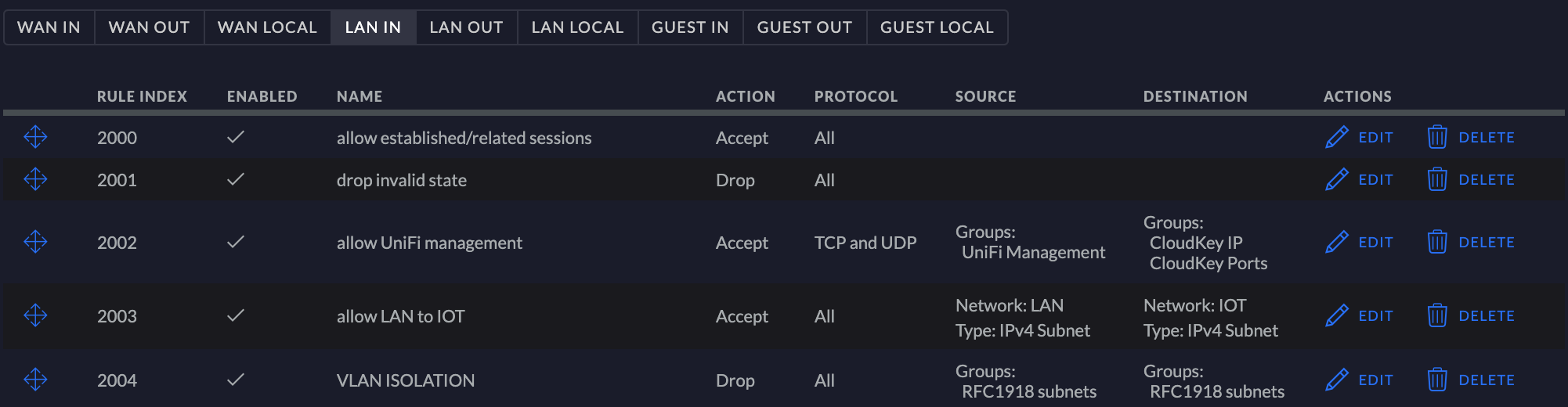Click the drag handle icon for rule 2000
Image resolution: width=1568 pixels, height=407 pixels.
point(35,137)
